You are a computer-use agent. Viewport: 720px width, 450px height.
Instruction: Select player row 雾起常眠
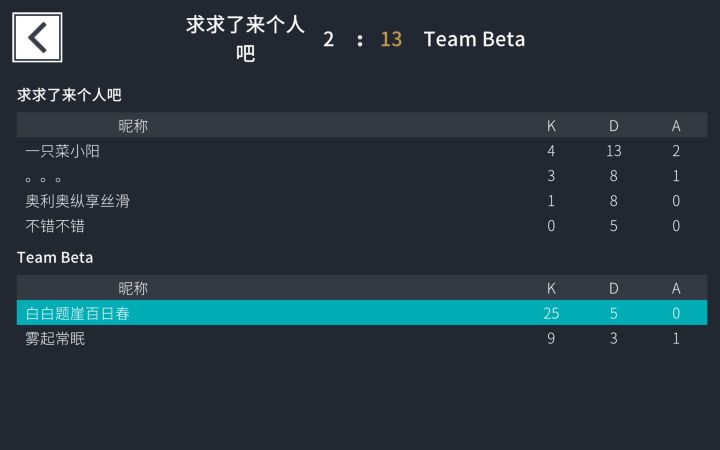361,339
